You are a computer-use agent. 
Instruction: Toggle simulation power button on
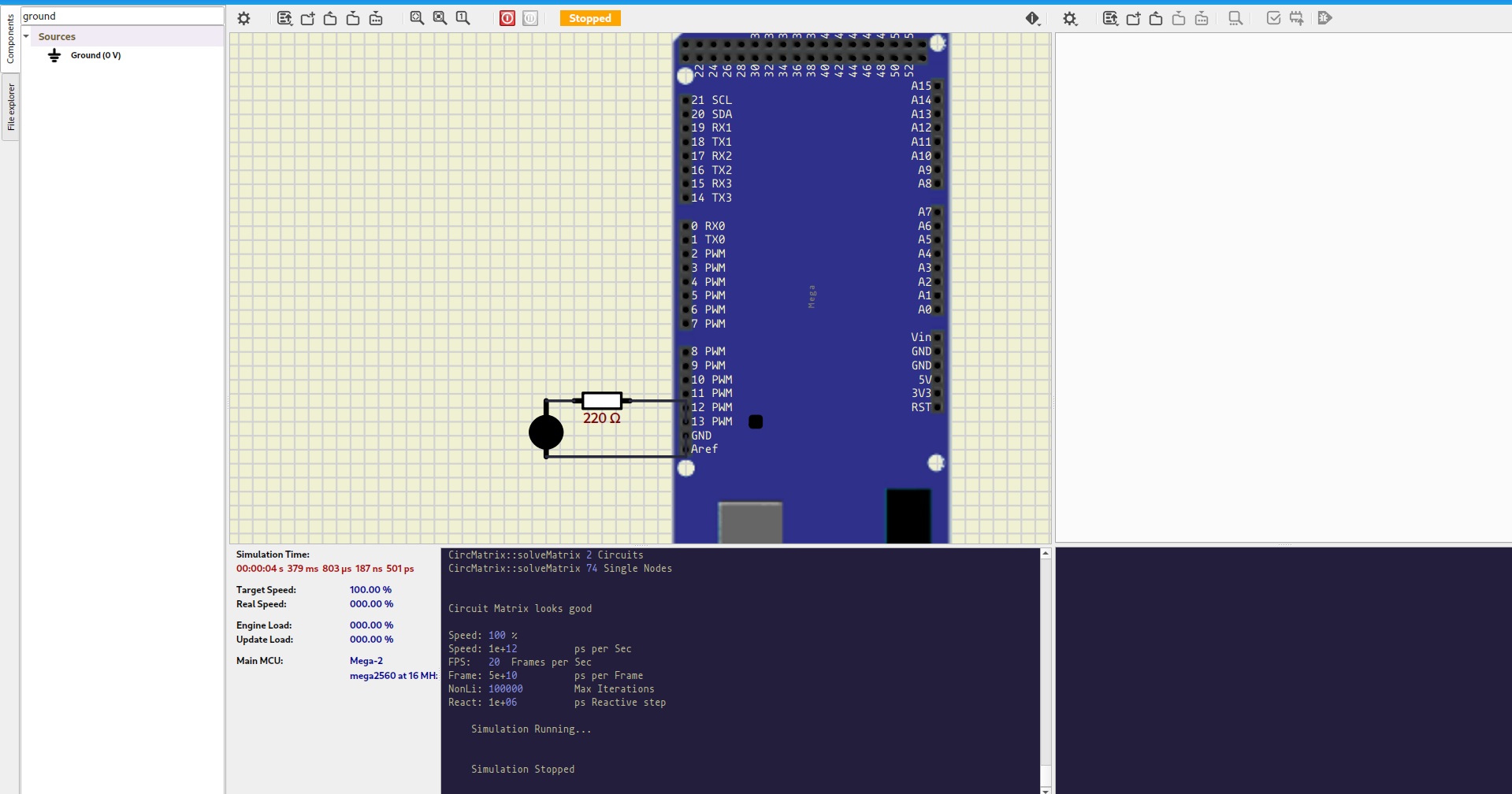507,18
